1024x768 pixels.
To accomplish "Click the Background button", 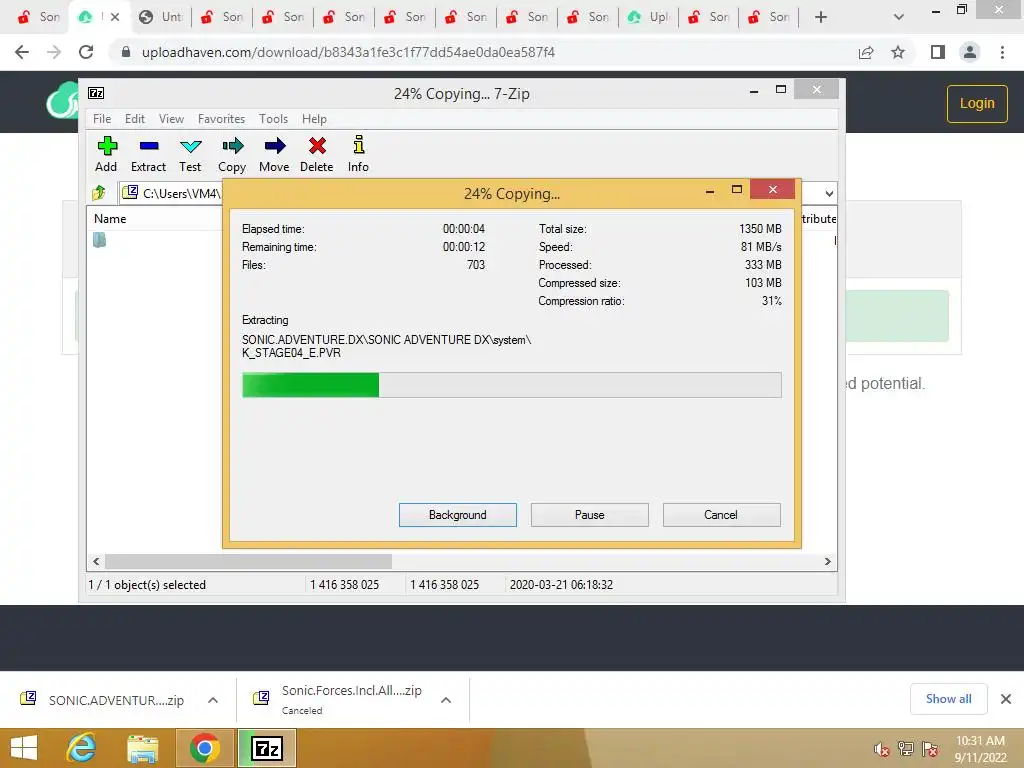I will 458,515.
